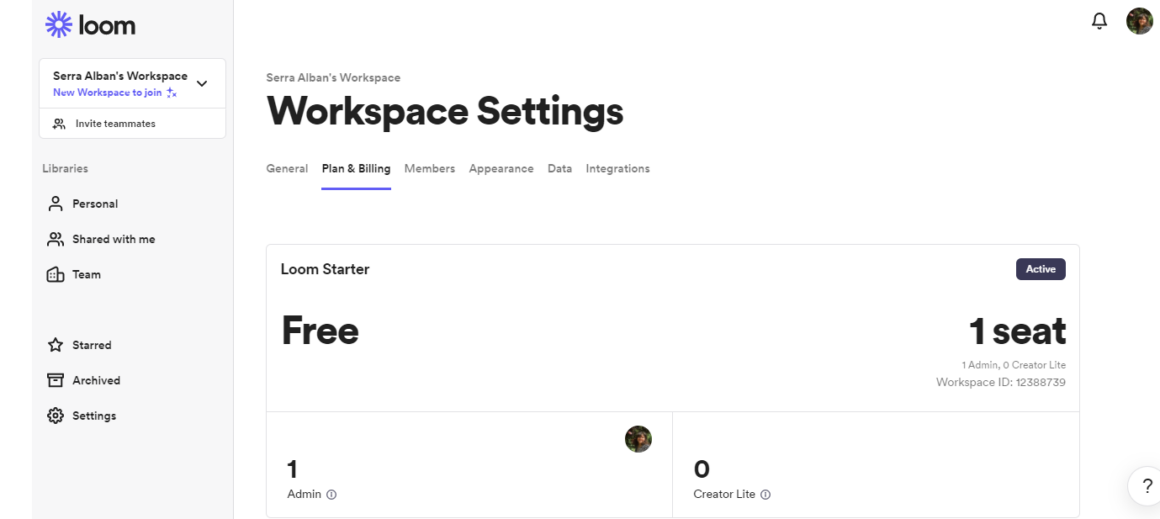This screenshot has width=1160, height=519.
Task: Click the Serra Alban's Workspace sidebar name
Action: 120,76
